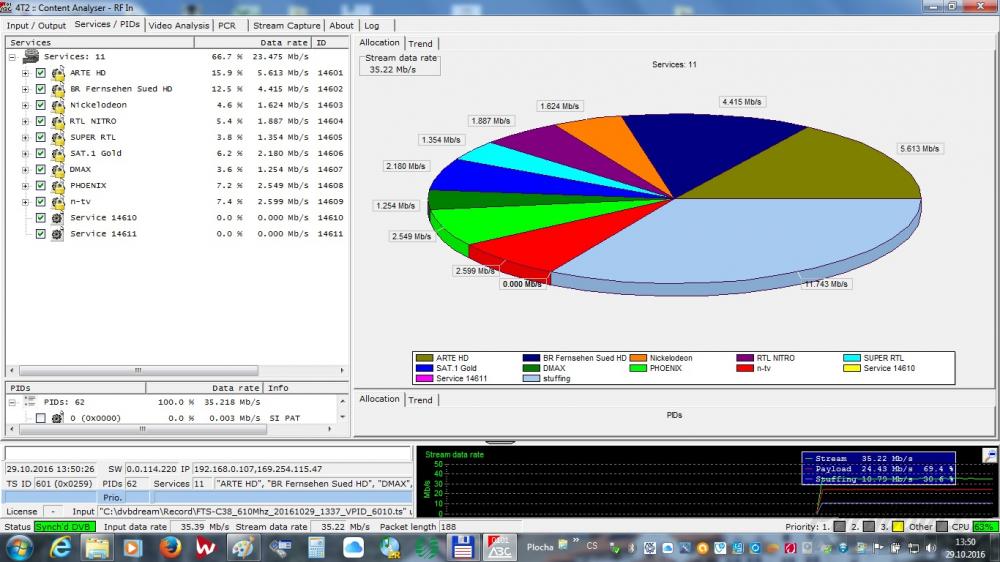Click the Input file path field

pyautogui.click(x=255, y=512)
